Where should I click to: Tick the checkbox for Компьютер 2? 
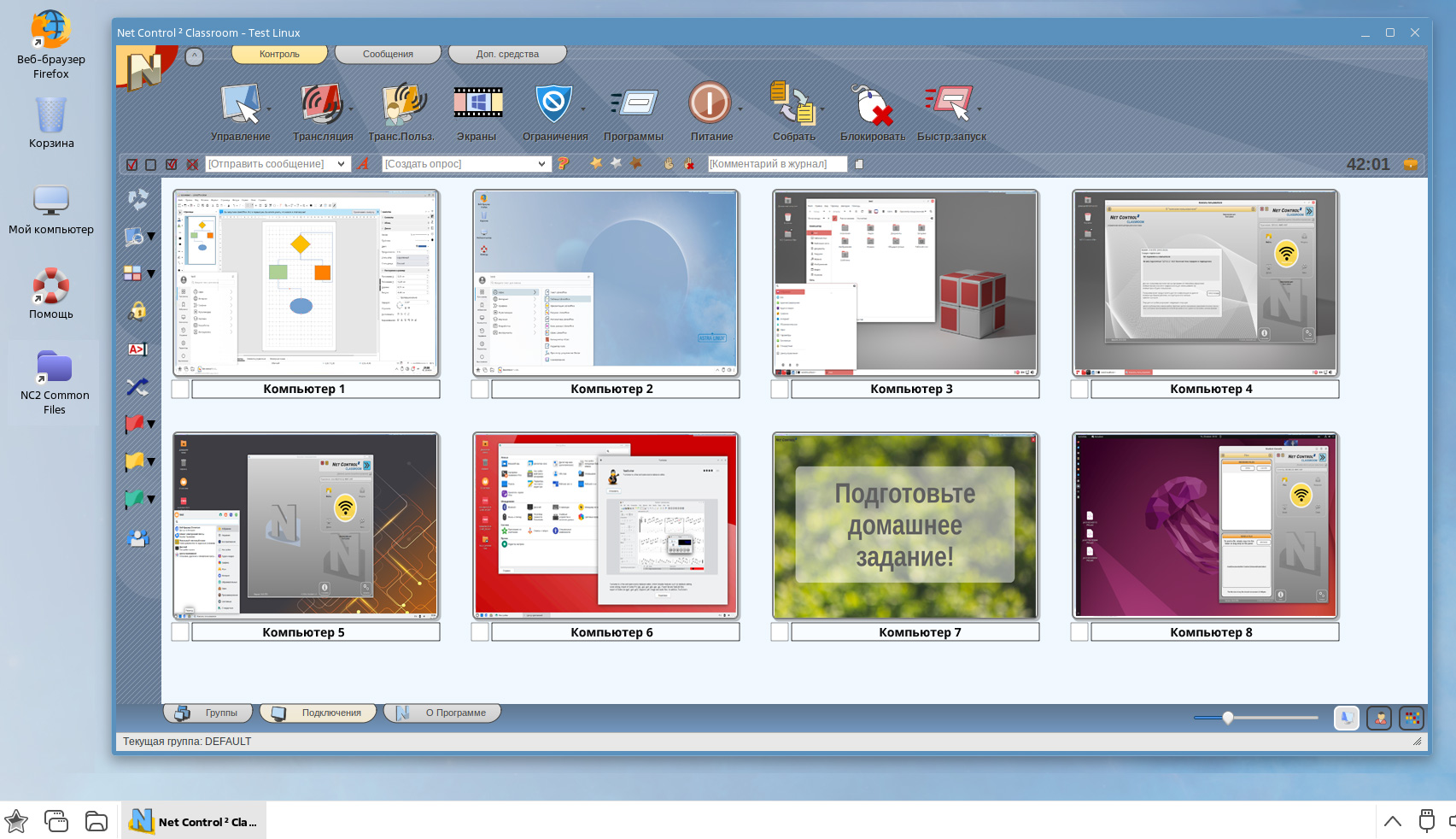pyautogui.click(x=480, y=390)
